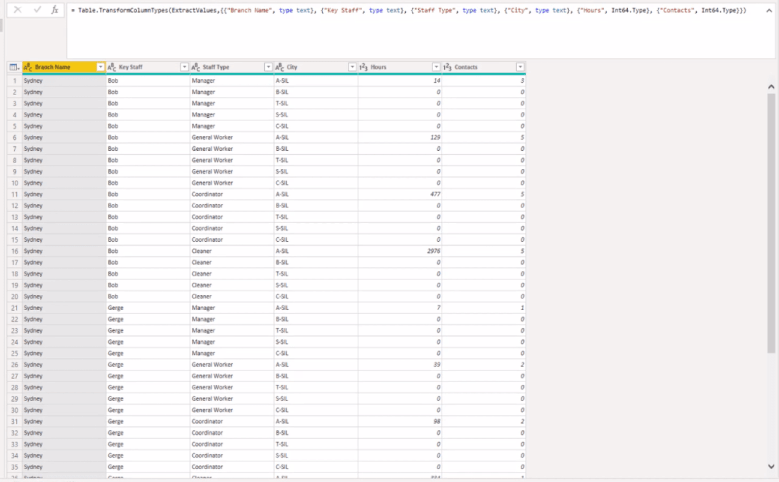Select Sydney cell in row 1
779x482 pixels.
tap(64, 80)
